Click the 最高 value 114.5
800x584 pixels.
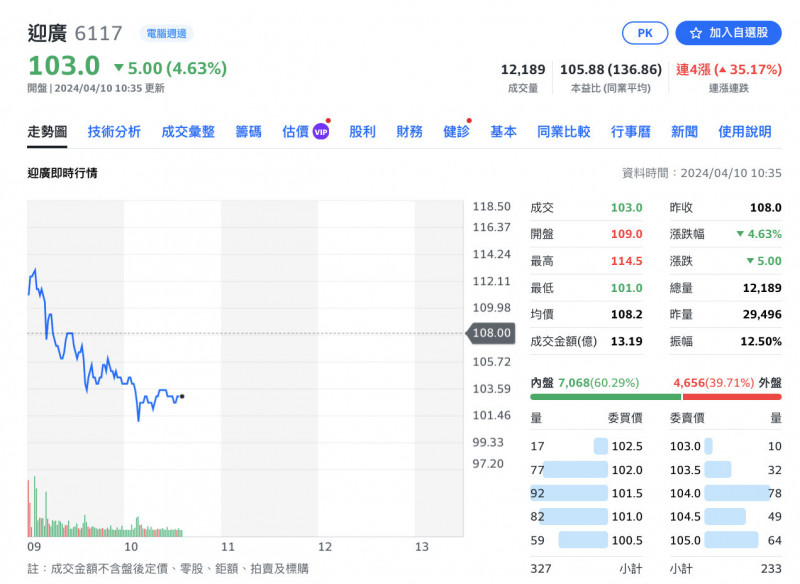pyautogui.click(x=627, y=261)
